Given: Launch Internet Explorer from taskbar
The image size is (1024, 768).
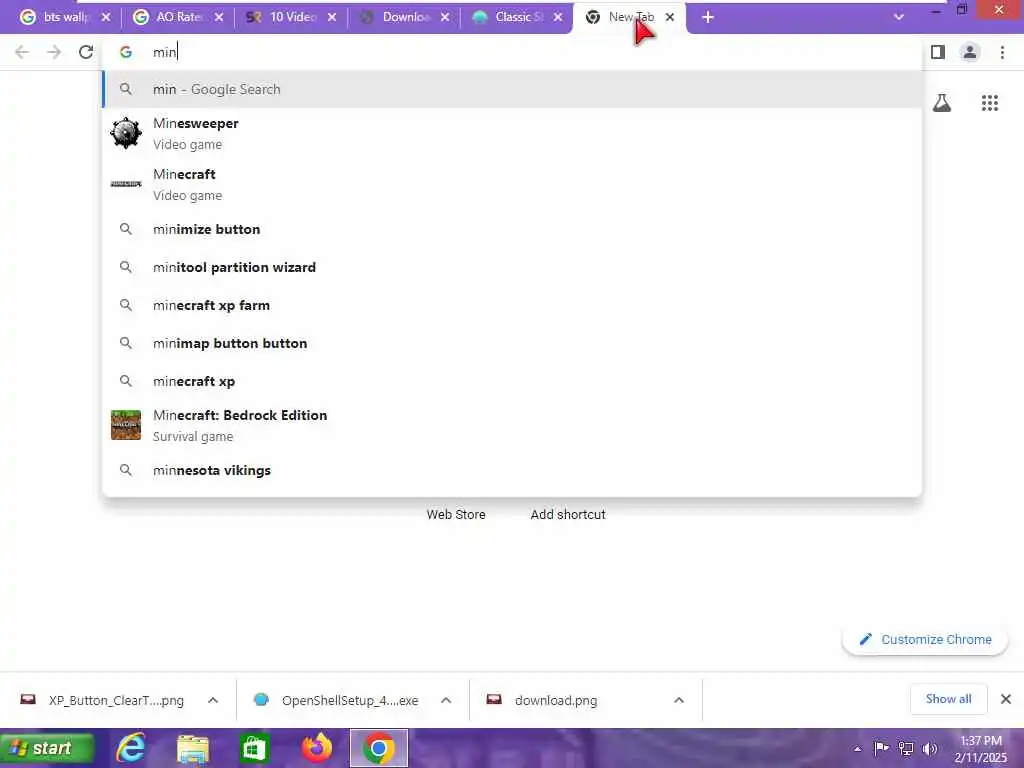Looking at the screenshot, I should point(131,748).
